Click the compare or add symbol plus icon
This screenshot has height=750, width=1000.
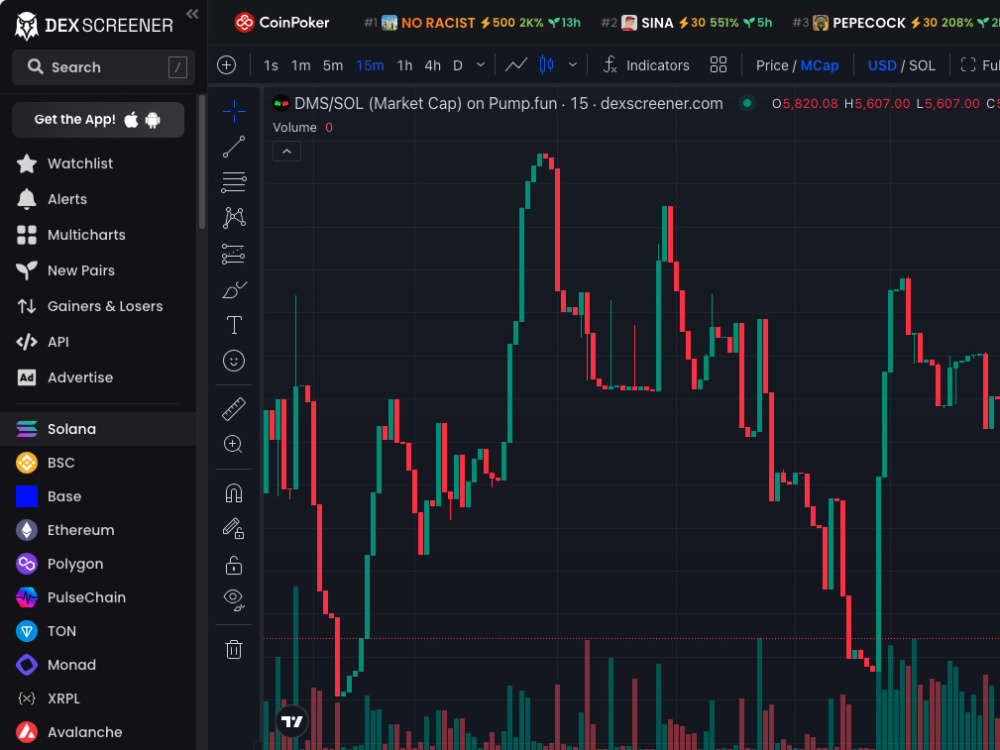point(226,65)
